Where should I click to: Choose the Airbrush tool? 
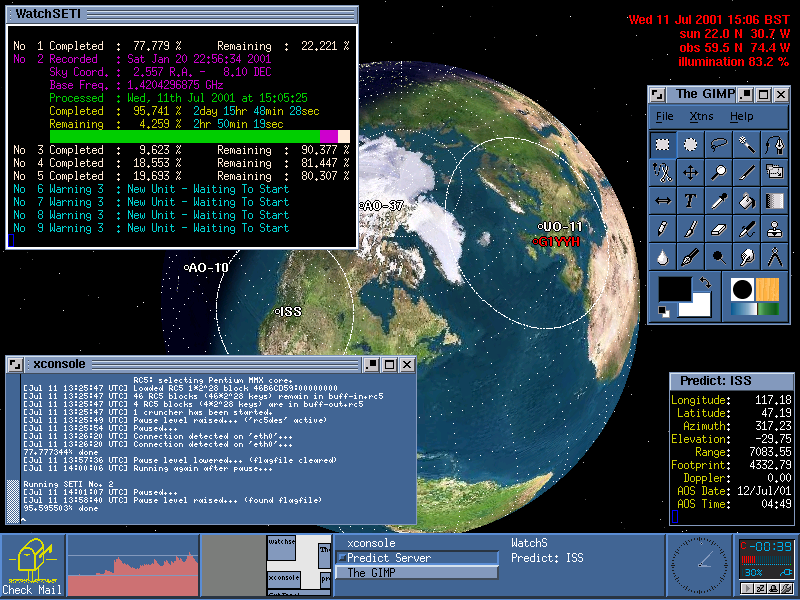[x=746, y=229]
